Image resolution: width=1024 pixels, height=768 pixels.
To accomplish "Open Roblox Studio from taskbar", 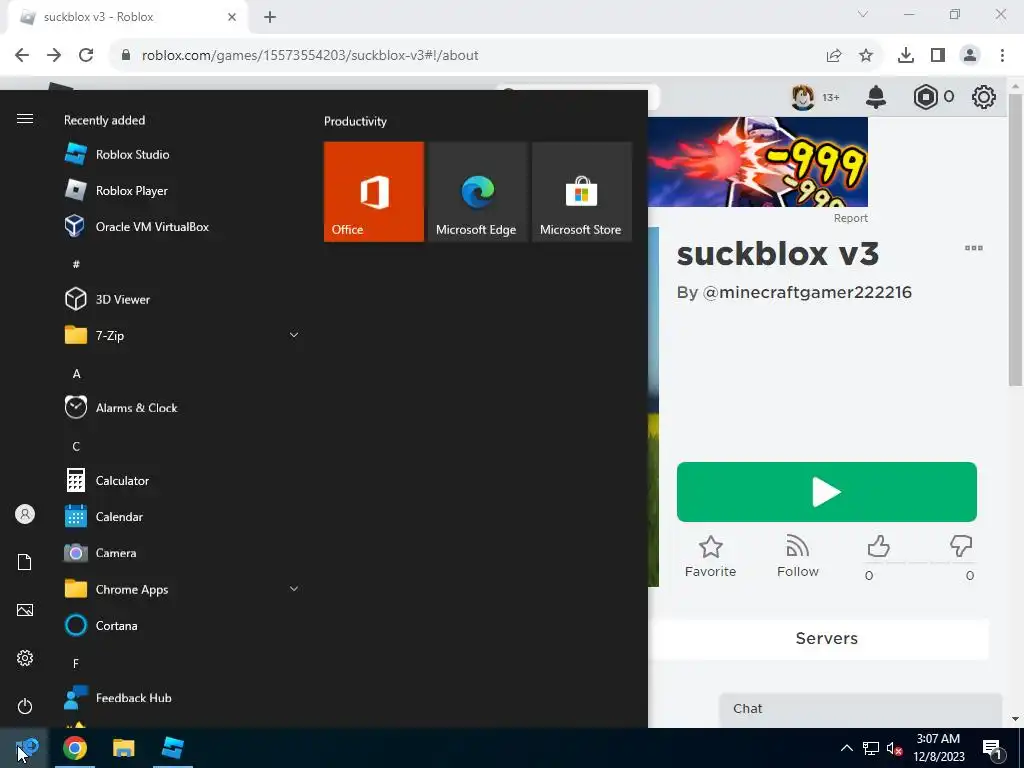I will pos(172,748).
